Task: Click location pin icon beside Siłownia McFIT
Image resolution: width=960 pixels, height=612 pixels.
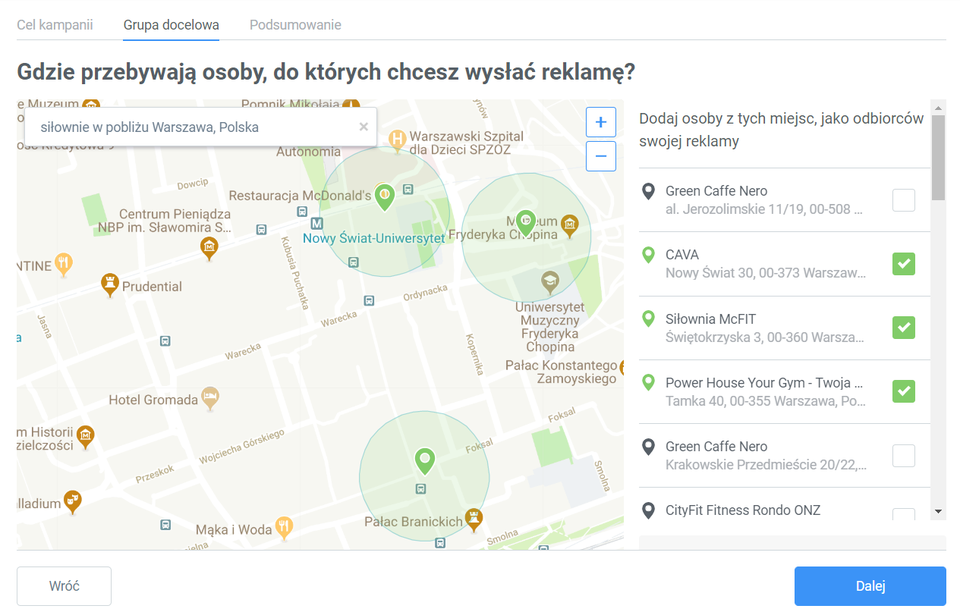Action: 648,319
